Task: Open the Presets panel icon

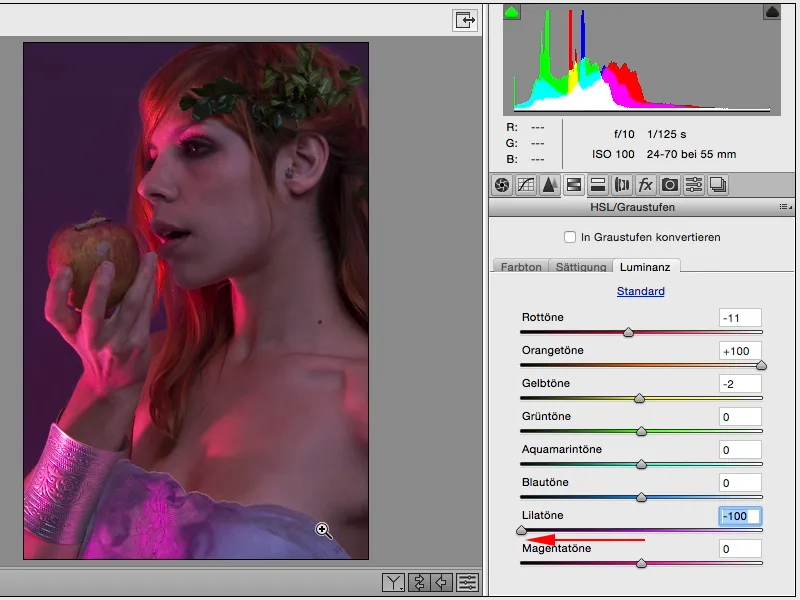Action: (693, 185)
